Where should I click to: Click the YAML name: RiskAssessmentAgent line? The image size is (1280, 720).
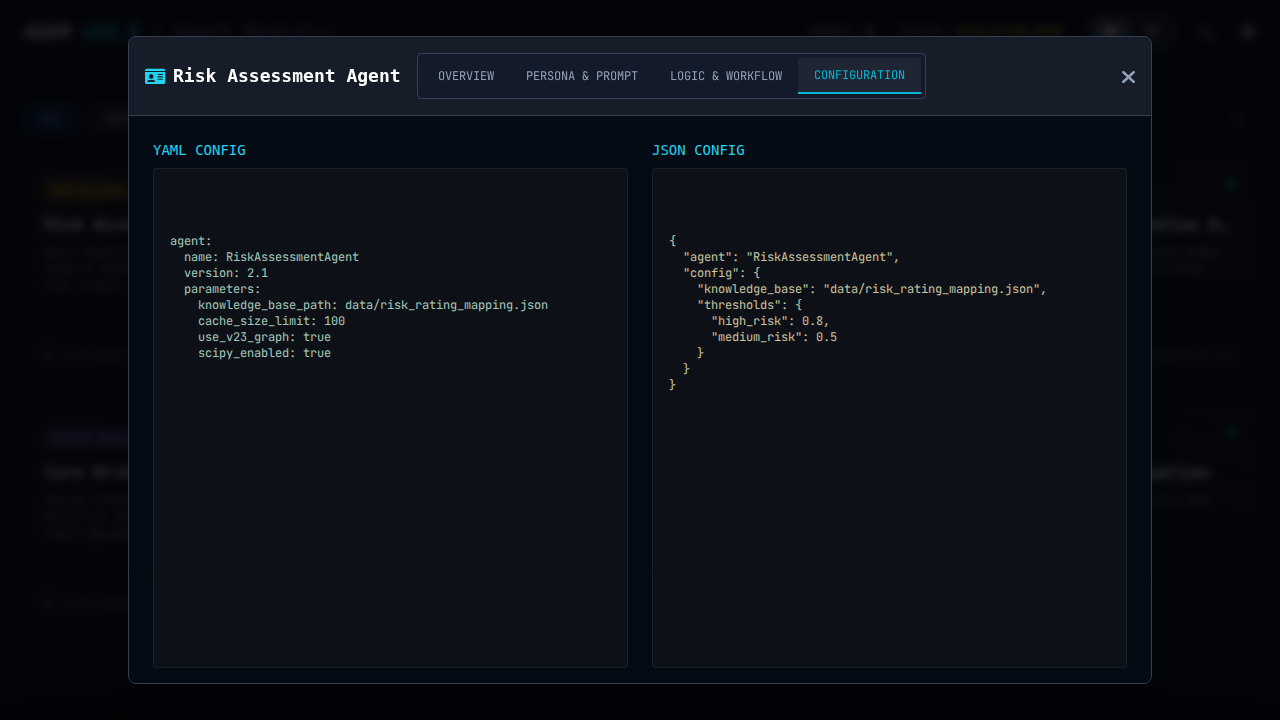pyautogui.click(x=271, y=257)
